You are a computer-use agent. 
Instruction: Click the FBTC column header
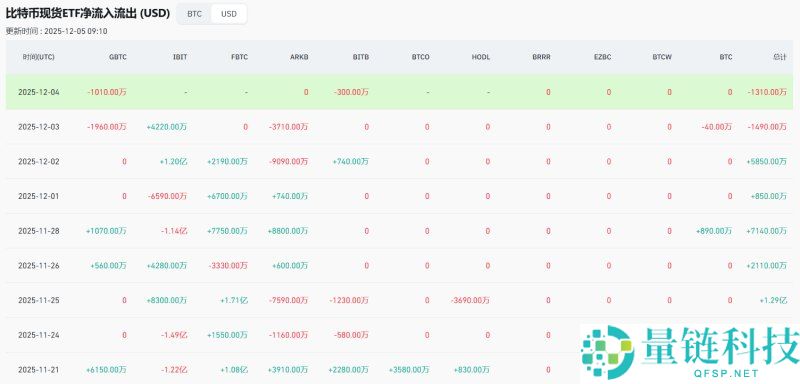(239, 57)
